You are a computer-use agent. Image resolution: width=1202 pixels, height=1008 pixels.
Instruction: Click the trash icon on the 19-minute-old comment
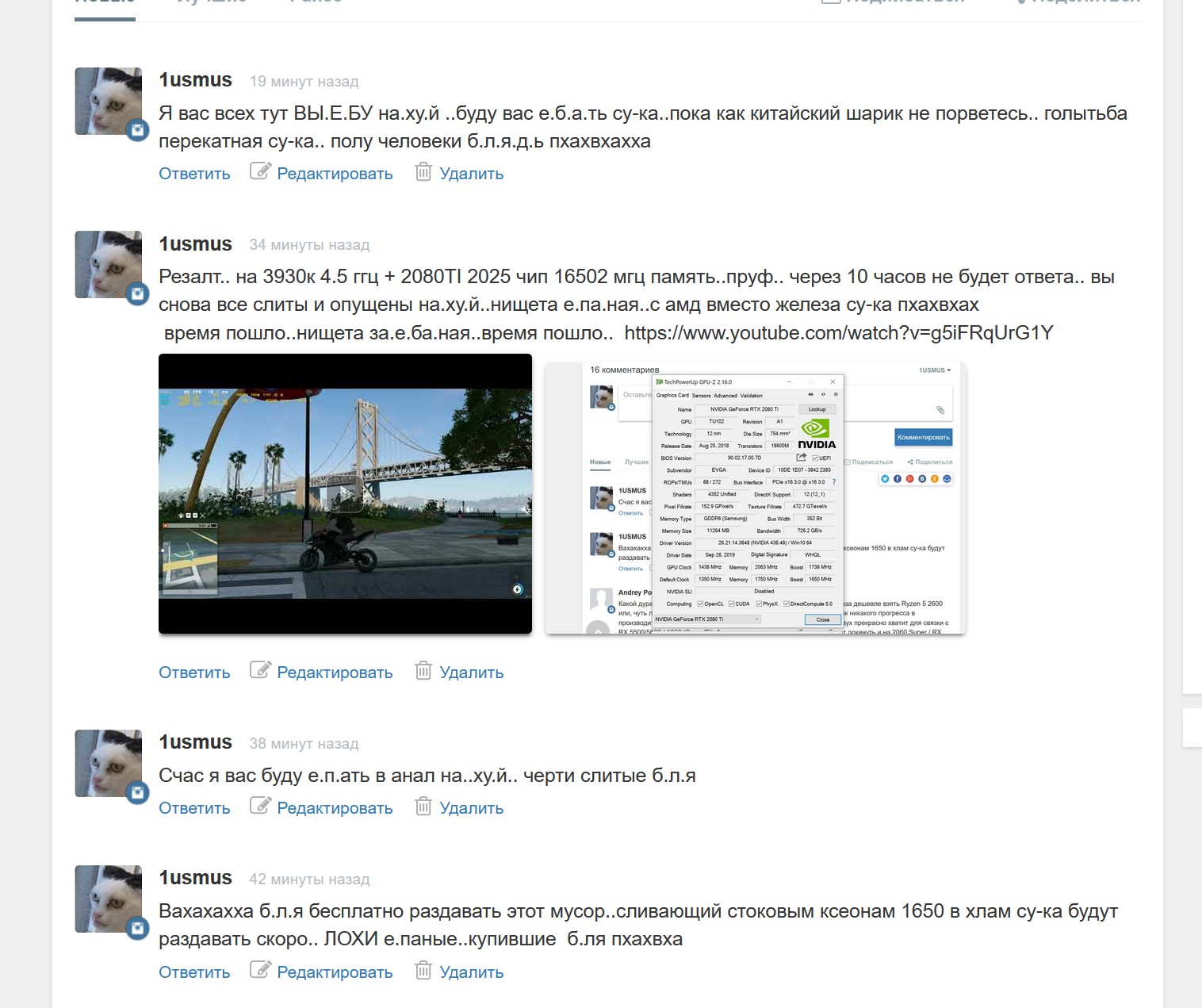click(423, 172)
